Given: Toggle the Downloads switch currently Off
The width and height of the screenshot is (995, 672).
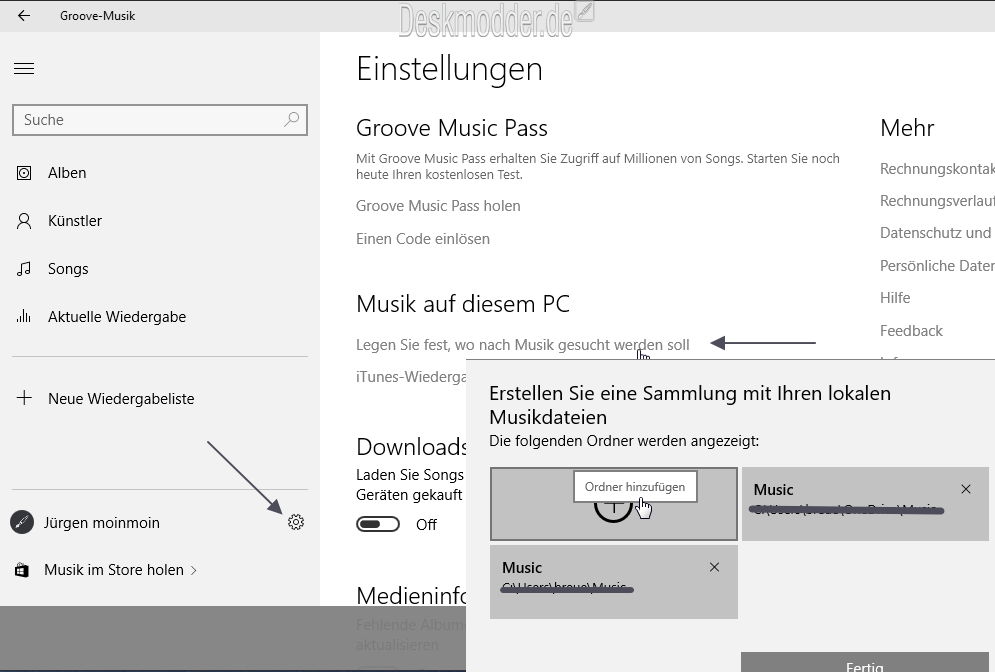Looking at the screenshot, I should click(x=378, y=524).
